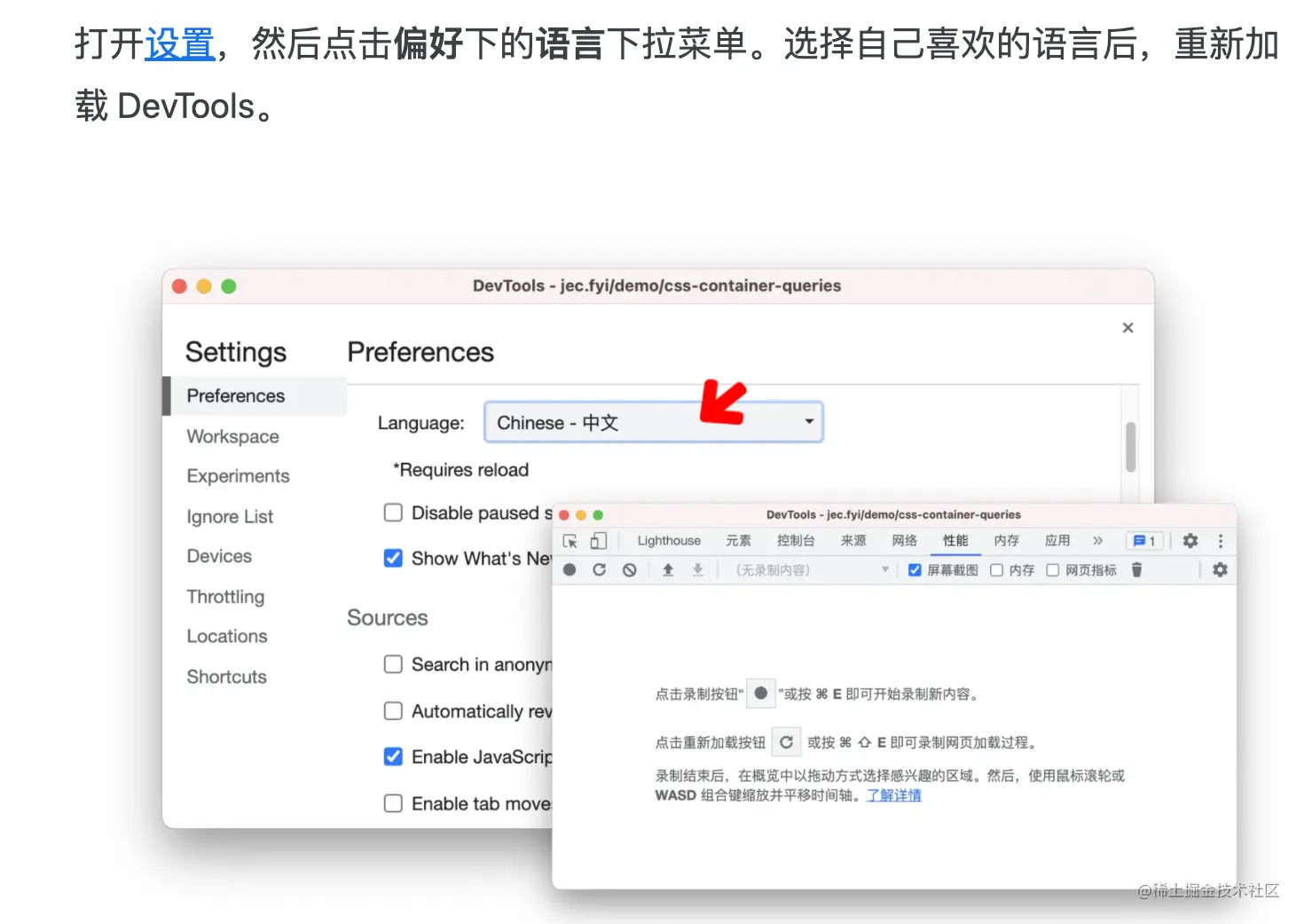1304x924 pixels.
Task: Switch to the 元素 tab
Action: pos(738,541)
